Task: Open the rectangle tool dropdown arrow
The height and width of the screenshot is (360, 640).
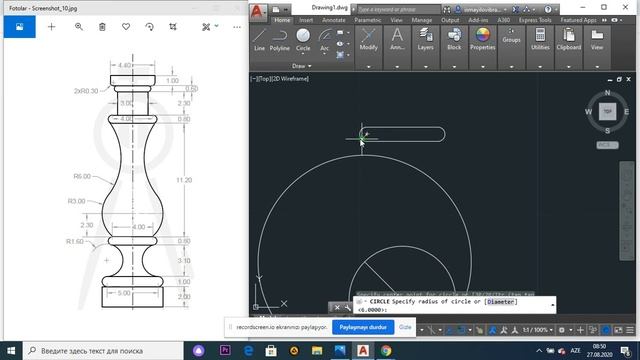Action: tap(348, 33)
